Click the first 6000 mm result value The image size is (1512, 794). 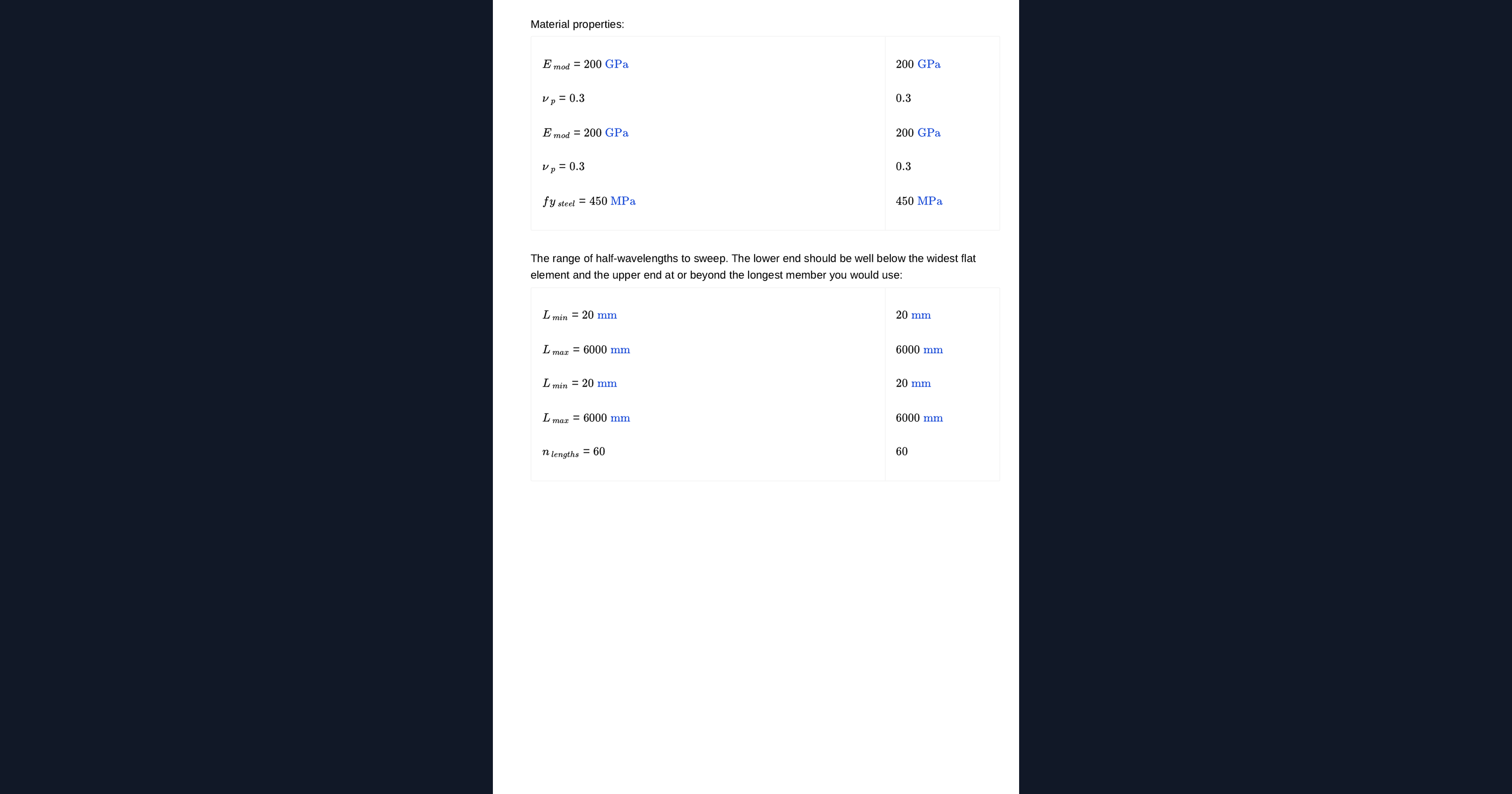(919, 350)
